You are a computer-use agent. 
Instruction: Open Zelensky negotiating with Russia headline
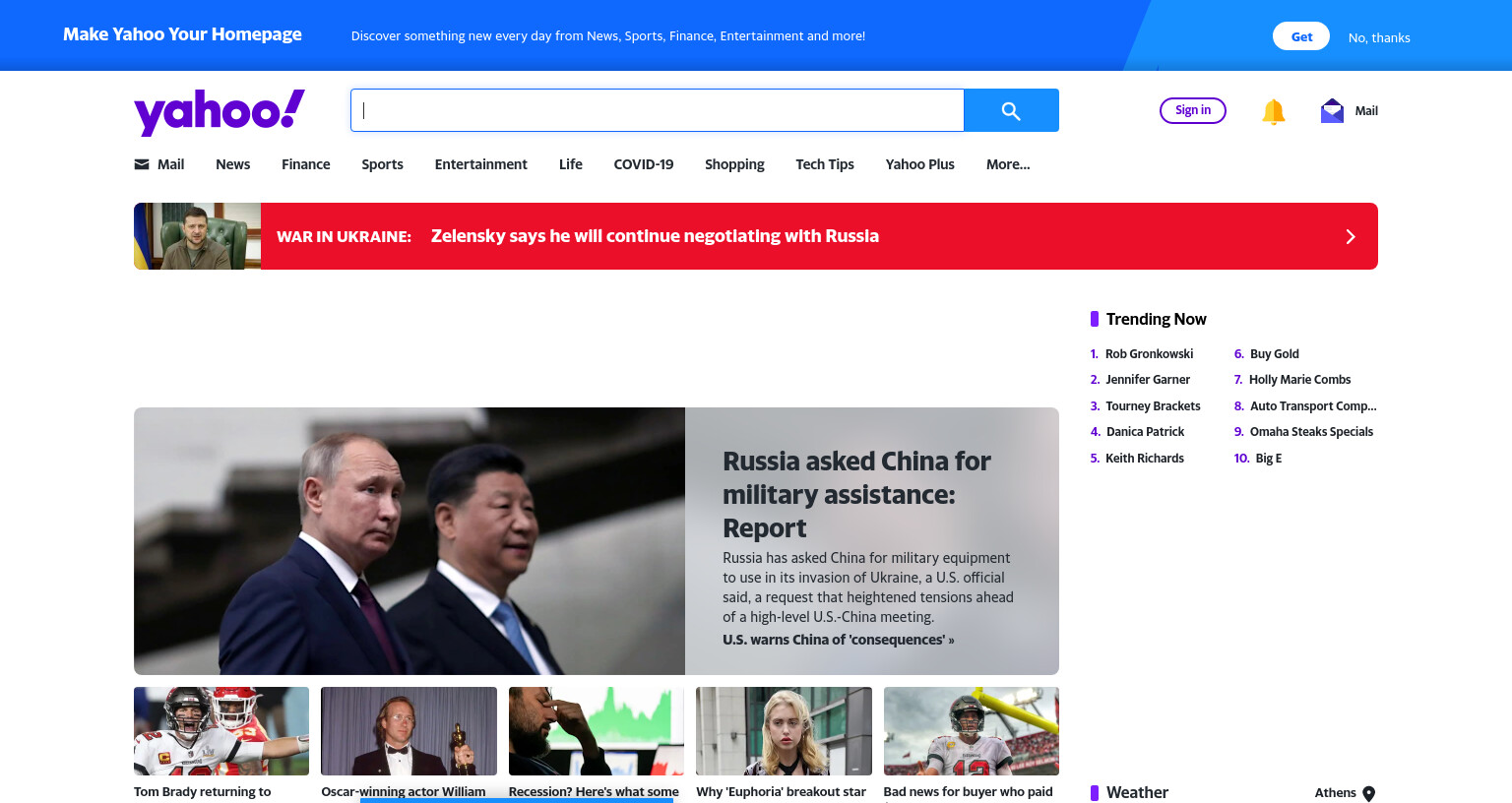pyautogui.click(x=655, y=236)
